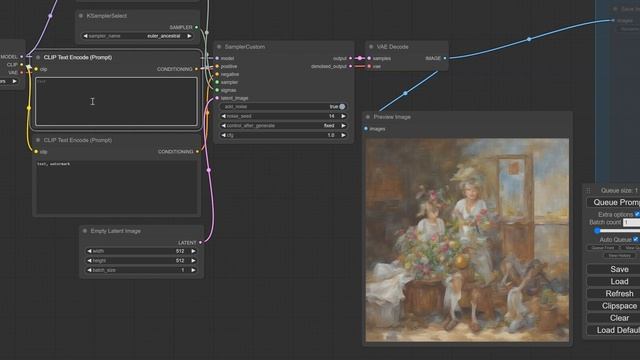Click the generated painting preview image
The width and height of the screenshot is (640, 360).
coord(467,240)
